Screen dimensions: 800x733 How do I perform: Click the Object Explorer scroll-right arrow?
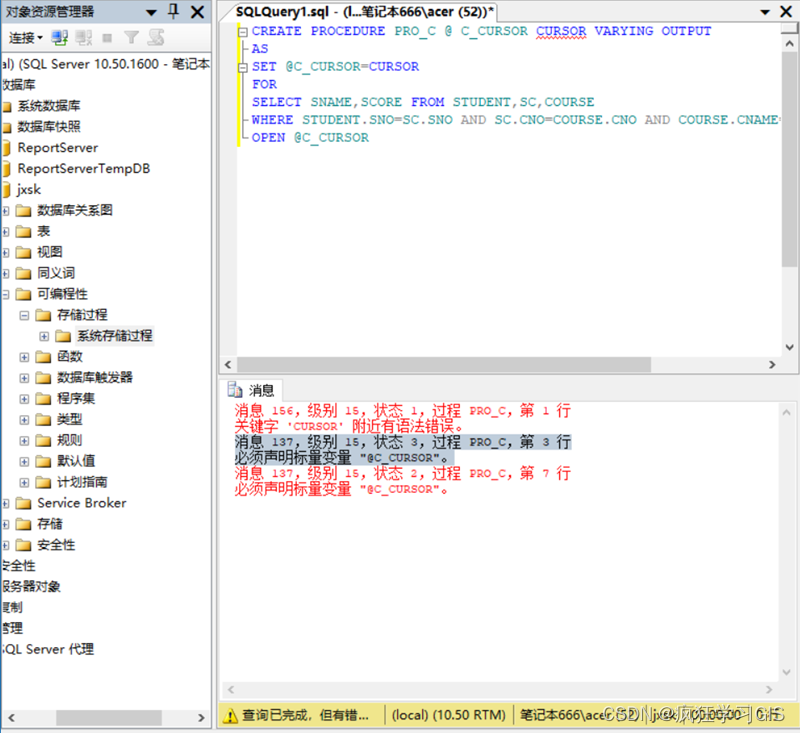pos(201,718)
